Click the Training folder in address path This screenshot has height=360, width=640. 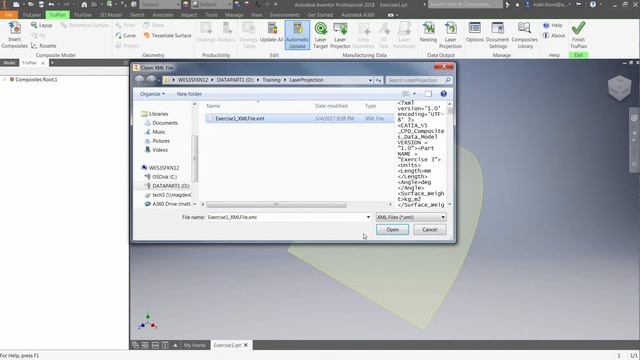(x=271, y=80)
